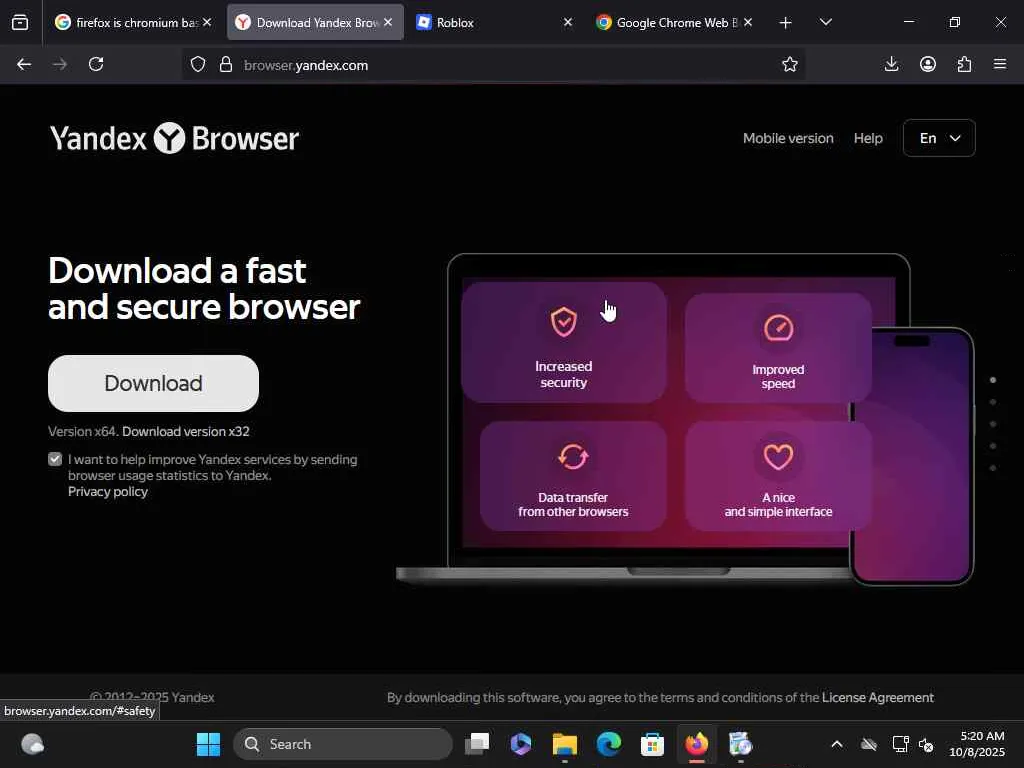
Task: Close the Download Yandex Browser tab
Action: 388,22
